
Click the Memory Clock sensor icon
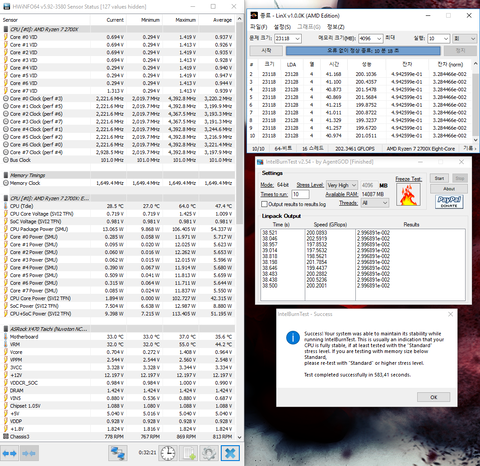(x=6, y=183)
